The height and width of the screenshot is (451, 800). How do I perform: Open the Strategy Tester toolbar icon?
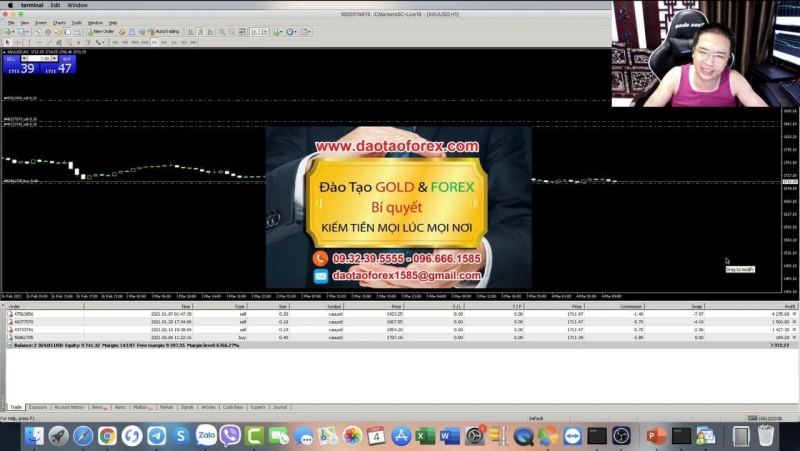77,32
